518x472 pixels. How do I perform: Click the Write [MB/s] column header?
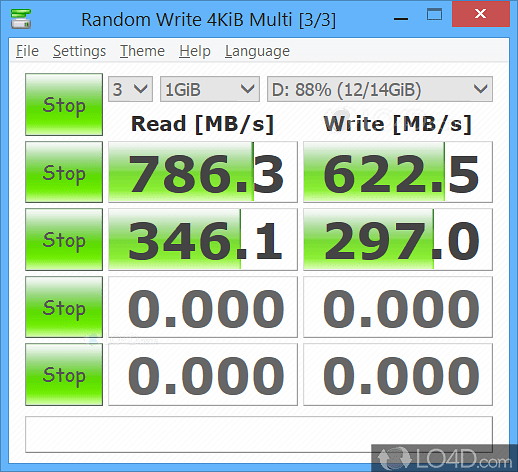(x=397, y=124)
